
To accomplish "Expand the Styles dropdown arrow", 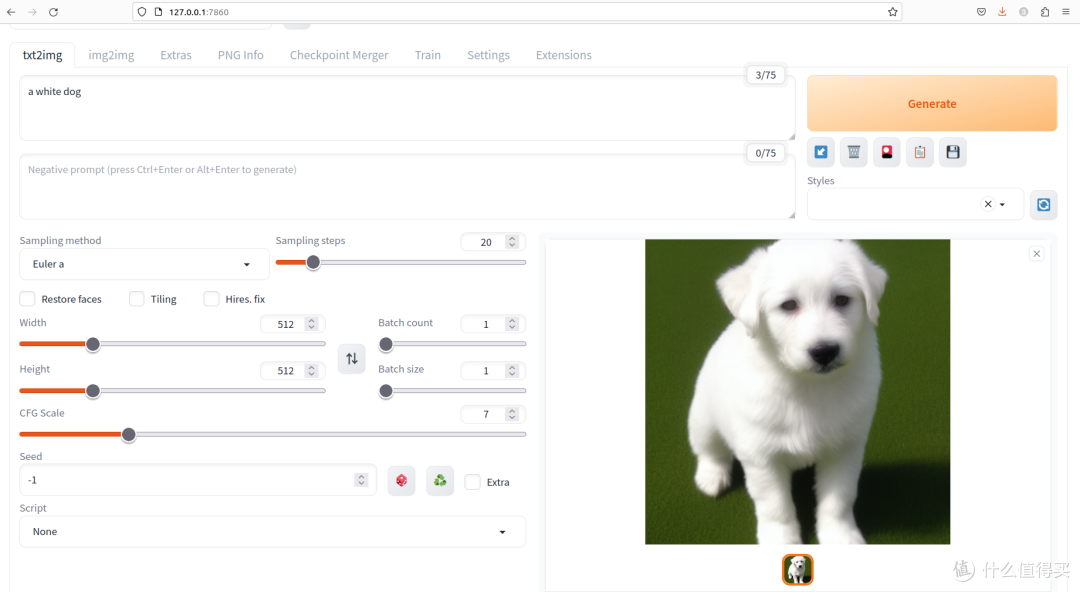I will [1002, 205].
